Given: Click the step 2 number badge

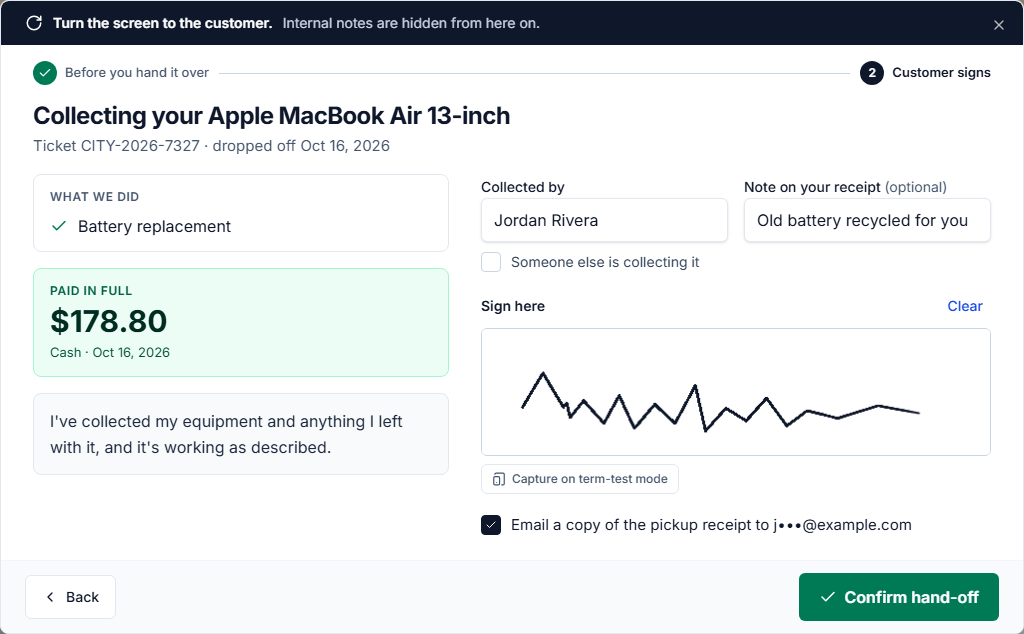Looking at the screenshot, I should point(872,73).
